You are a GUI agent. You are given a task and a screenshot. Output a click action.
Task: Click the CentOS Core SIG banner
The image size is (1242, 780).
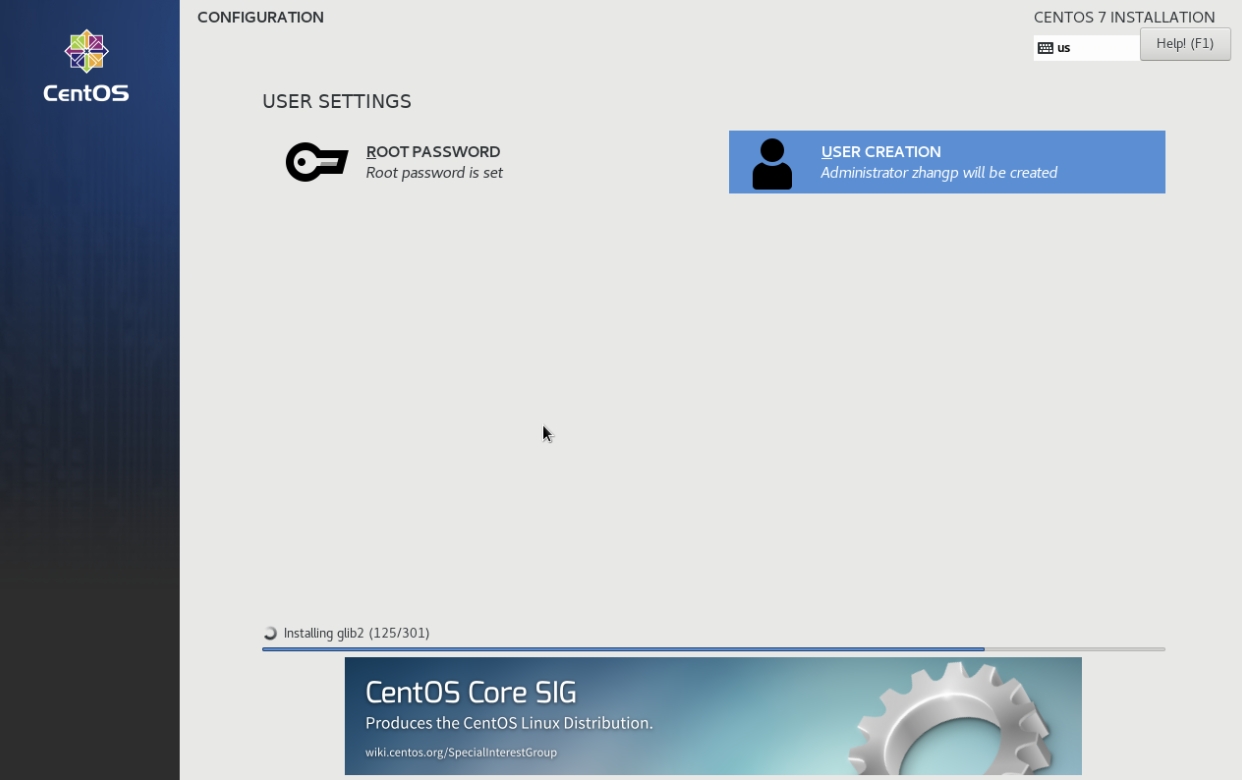point(713,716)
